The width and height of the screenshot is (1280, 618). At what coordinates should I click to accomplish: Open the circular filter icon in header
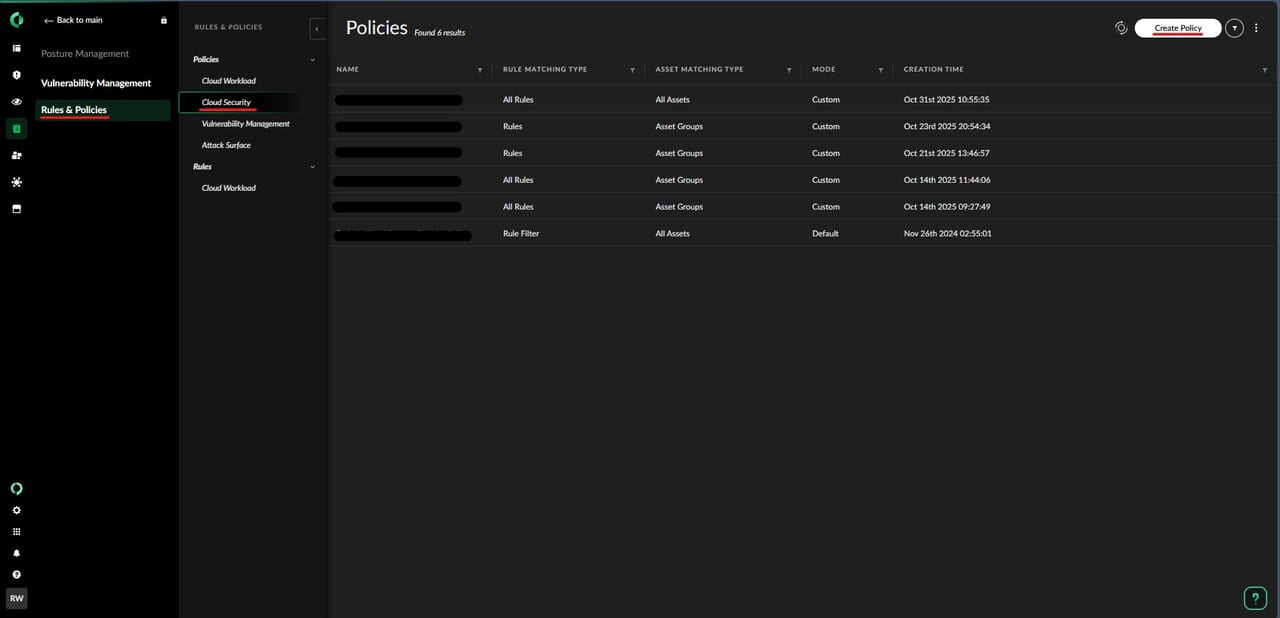1234,28
